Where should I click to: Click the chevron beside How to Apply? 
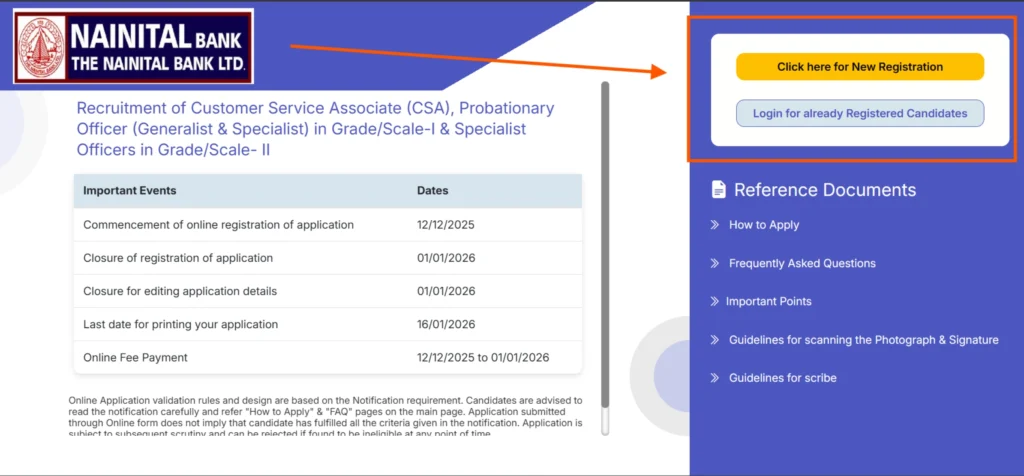(x=714, y=225)
